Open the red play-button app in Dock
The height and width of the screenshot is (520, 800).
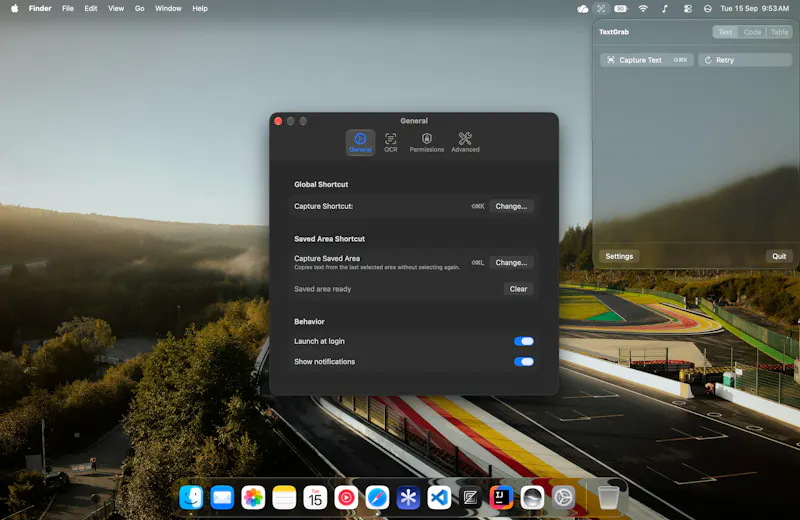tap(346, 498)
